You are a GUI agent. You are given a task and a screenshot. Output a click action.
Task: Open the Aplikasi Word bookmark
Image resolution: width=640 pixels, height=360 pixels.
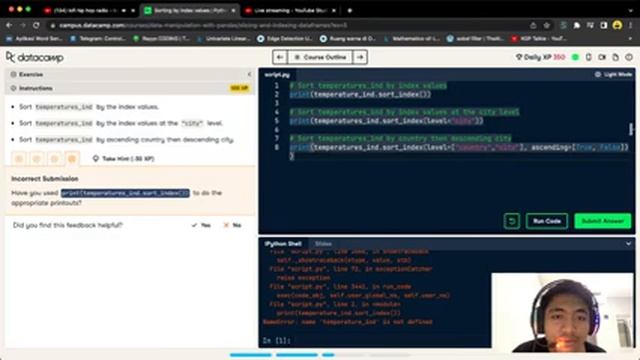[34, 39]
